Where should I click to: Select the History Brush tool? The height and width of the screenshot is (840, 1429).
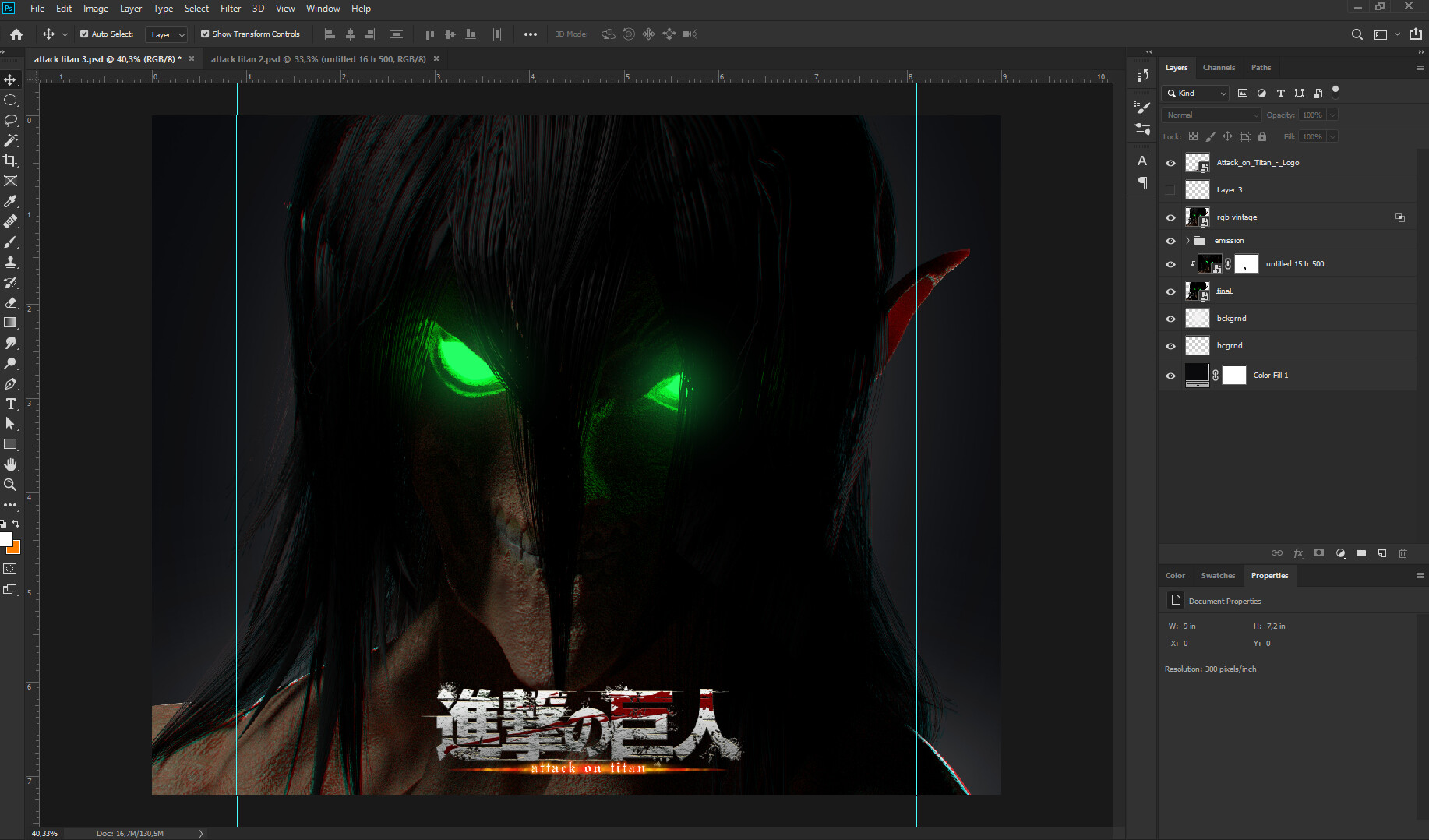(x=10, y=283)
